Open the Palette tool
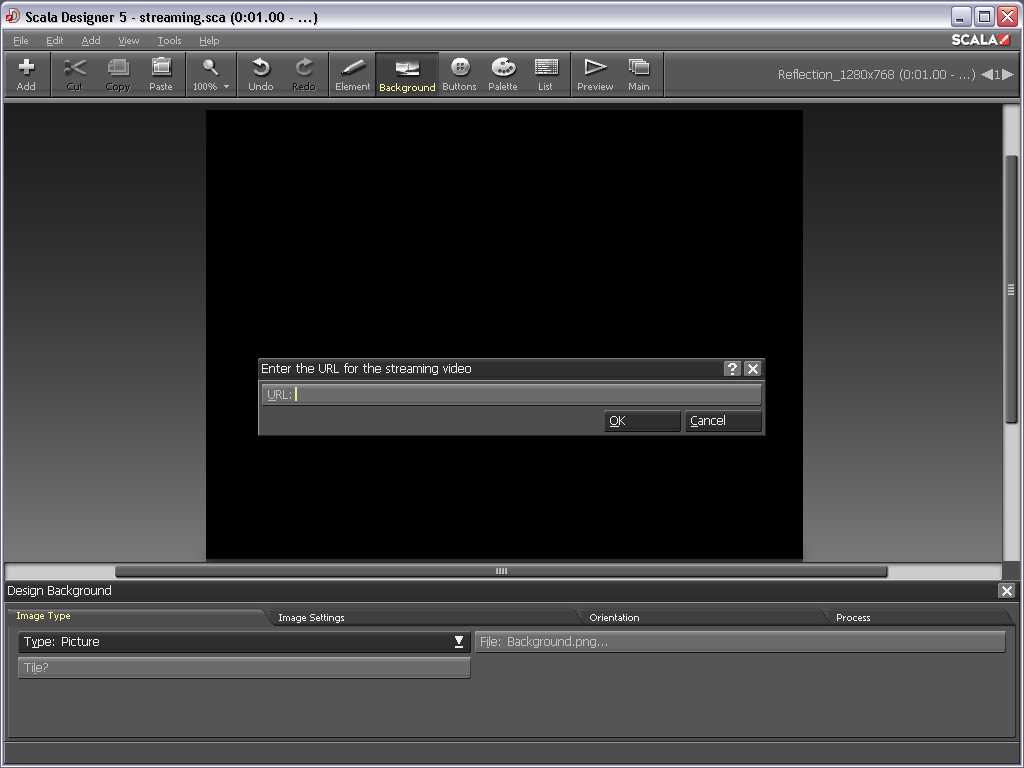 [502, 74]
